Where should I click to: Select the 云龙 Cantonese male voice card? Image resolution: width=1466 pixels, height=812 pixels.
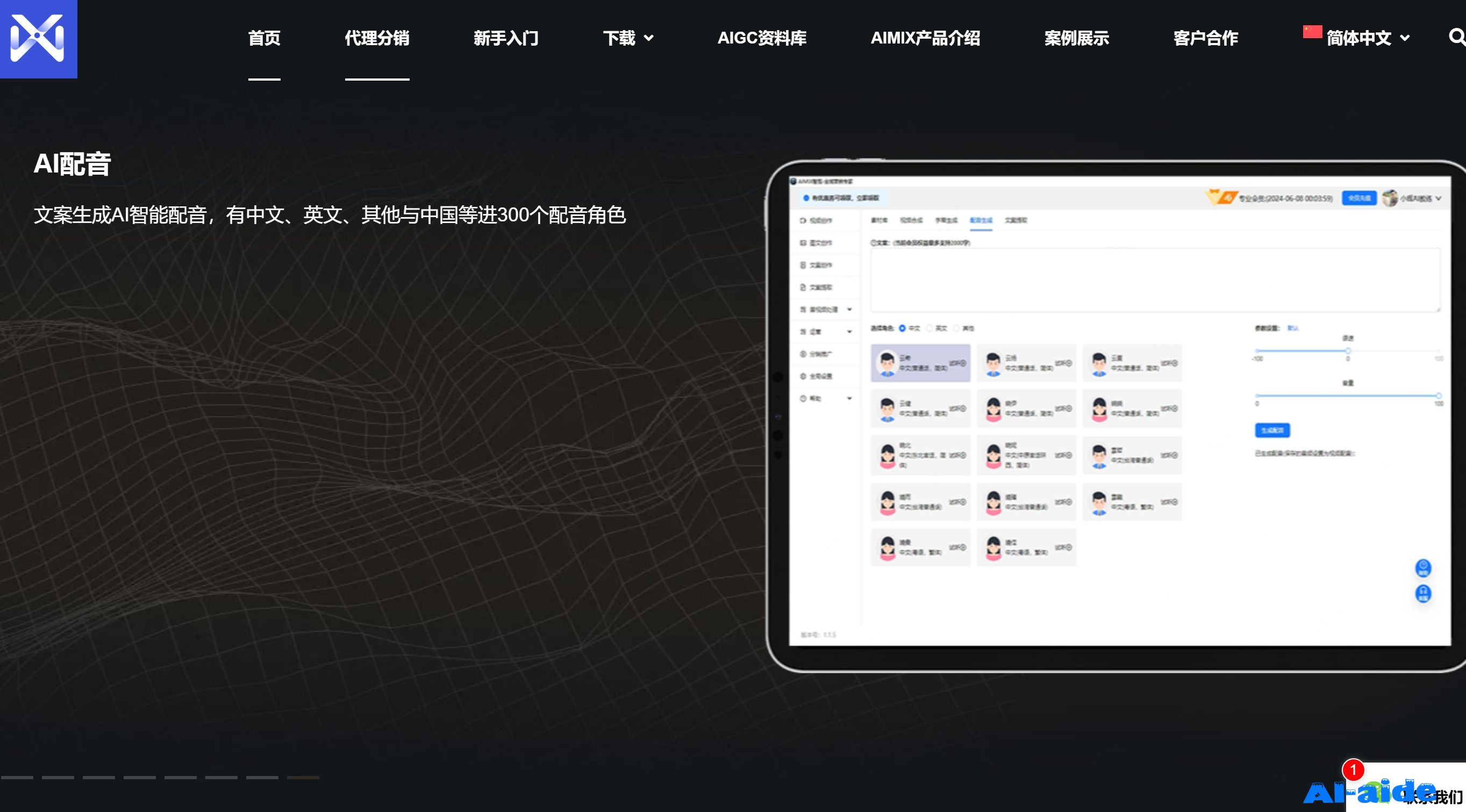coord(1132,502)
